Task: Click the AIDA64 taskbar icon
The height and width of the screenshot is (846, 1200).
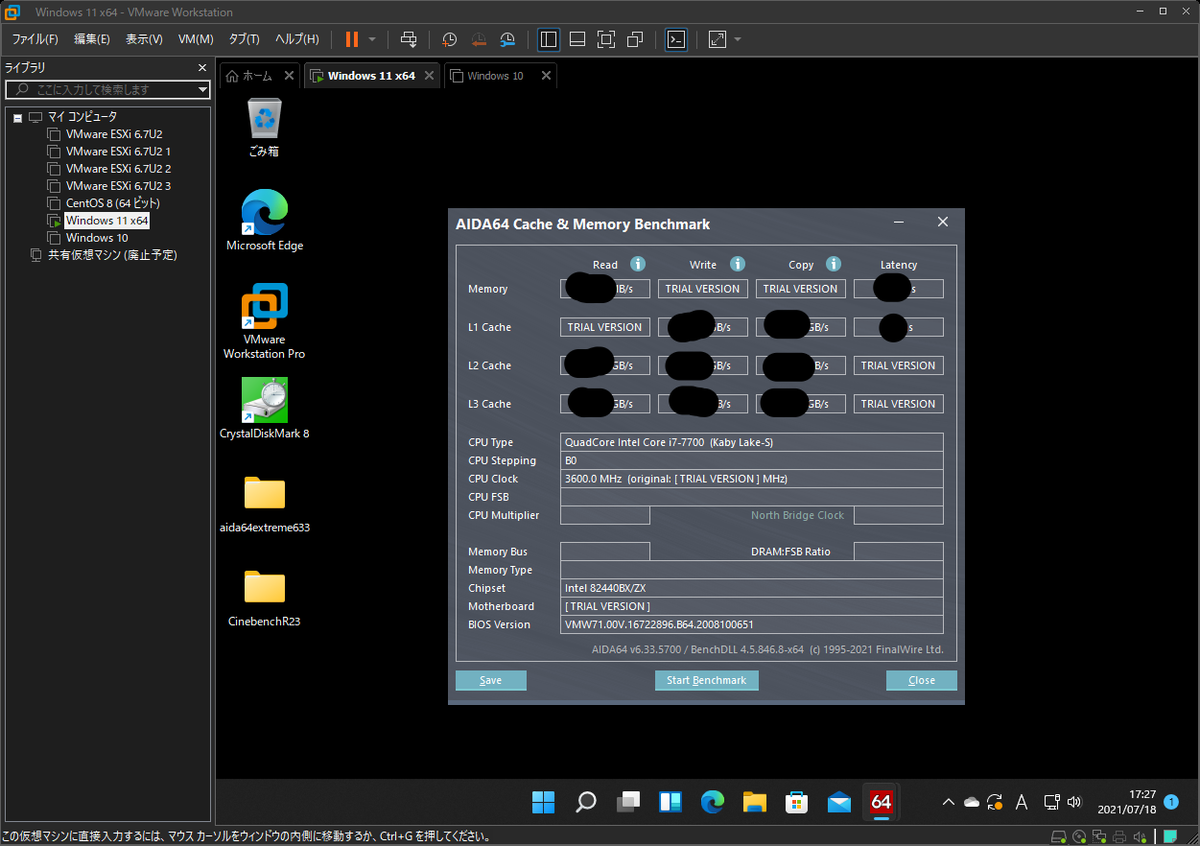Action: tap(881, 802)
